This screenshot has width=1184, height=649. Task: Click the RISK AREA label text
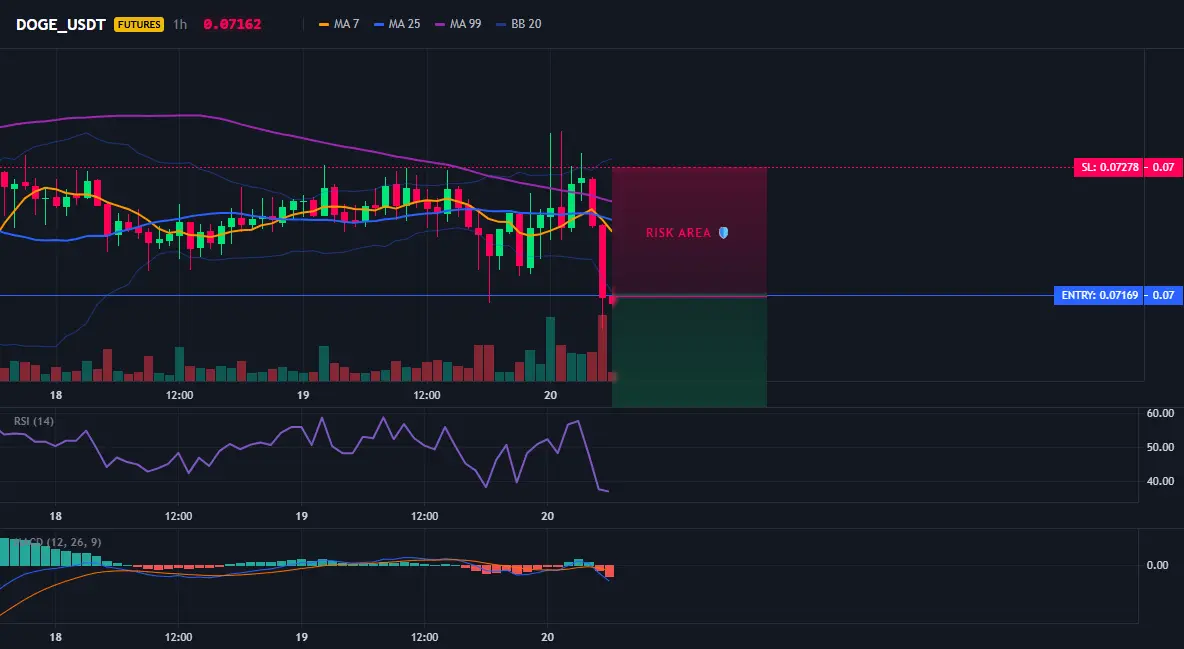678,233
